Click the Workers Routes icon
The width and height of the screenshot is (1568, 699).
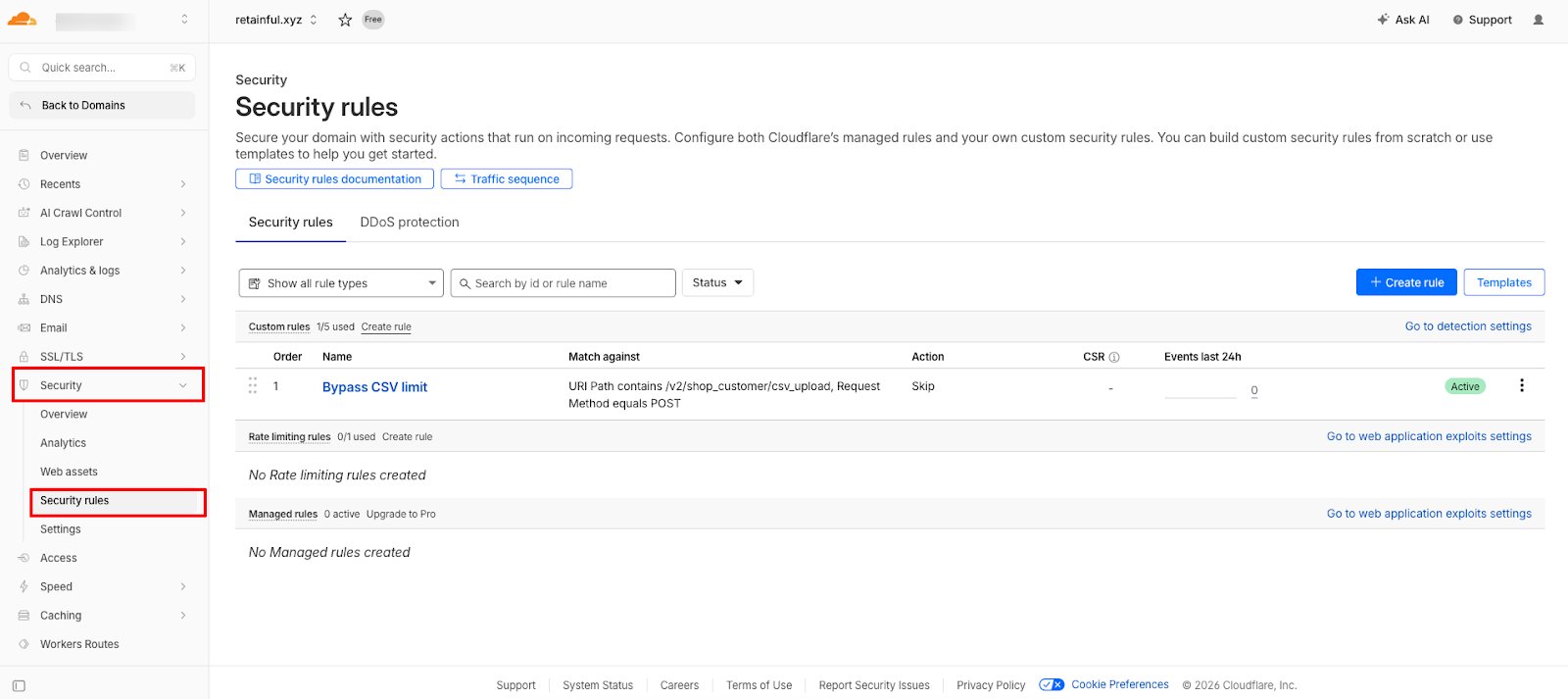click(24, 644)
